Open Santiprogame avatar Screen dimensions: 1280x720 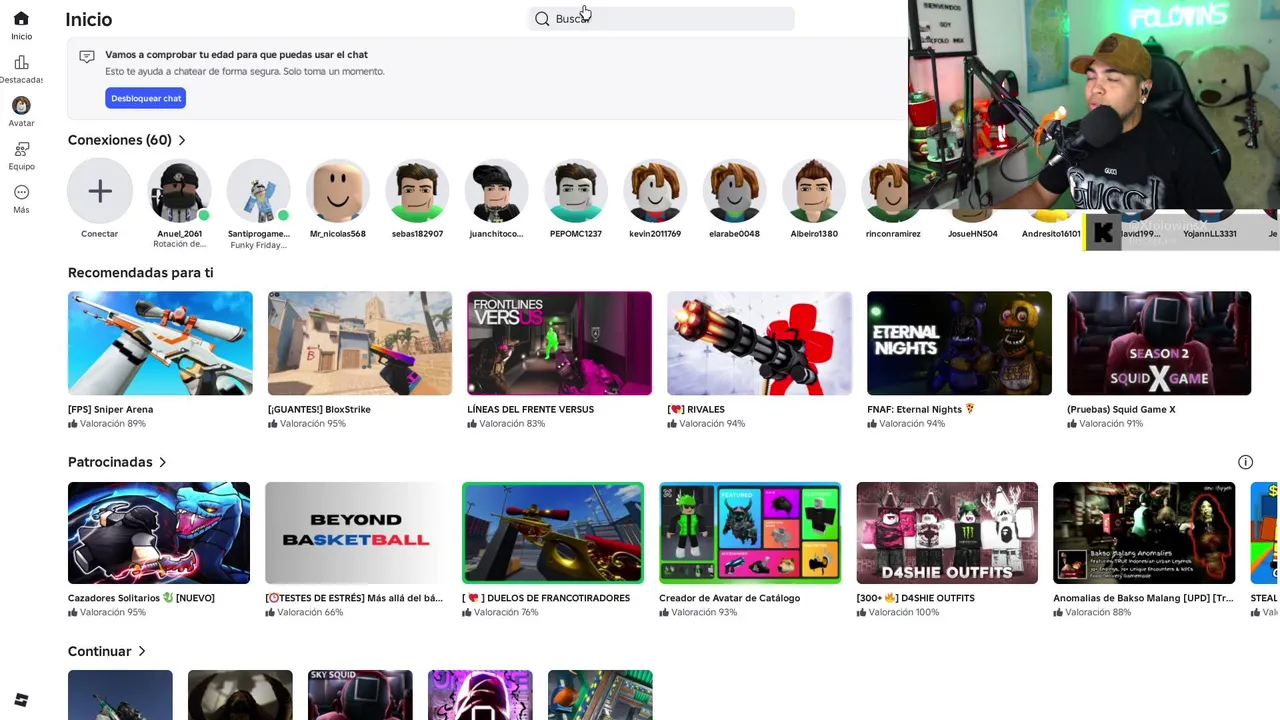[258, 190]
